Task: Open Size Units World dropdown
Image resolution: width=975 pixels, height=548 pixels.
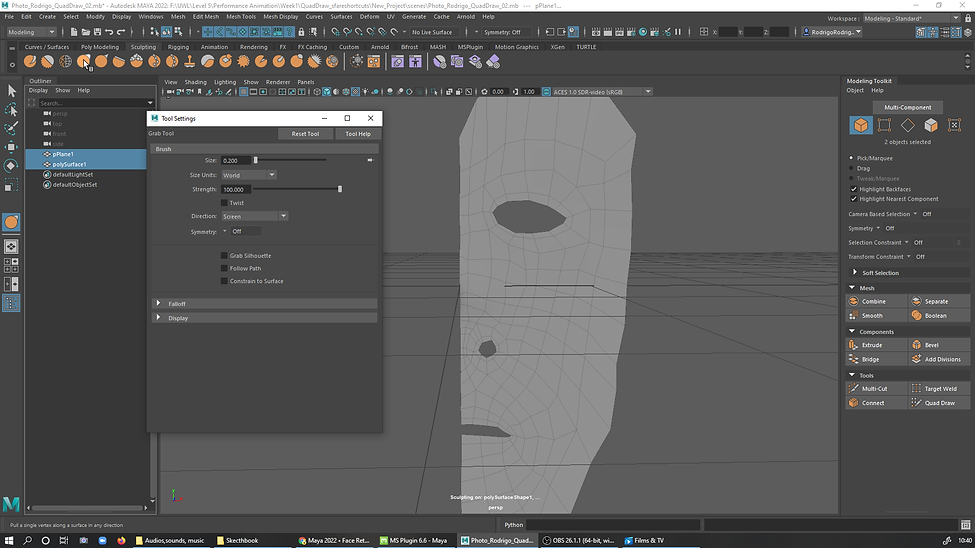Action: pyautogui.click(x=249, y=175)
